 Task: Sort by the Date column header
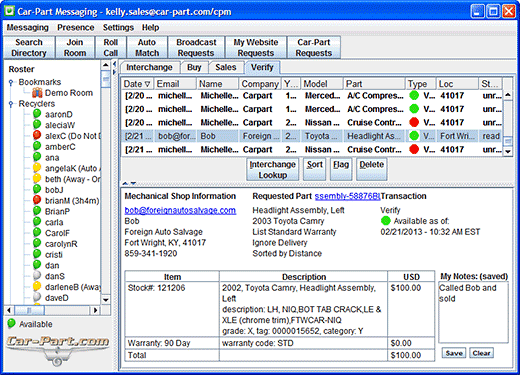pos(137,84)
